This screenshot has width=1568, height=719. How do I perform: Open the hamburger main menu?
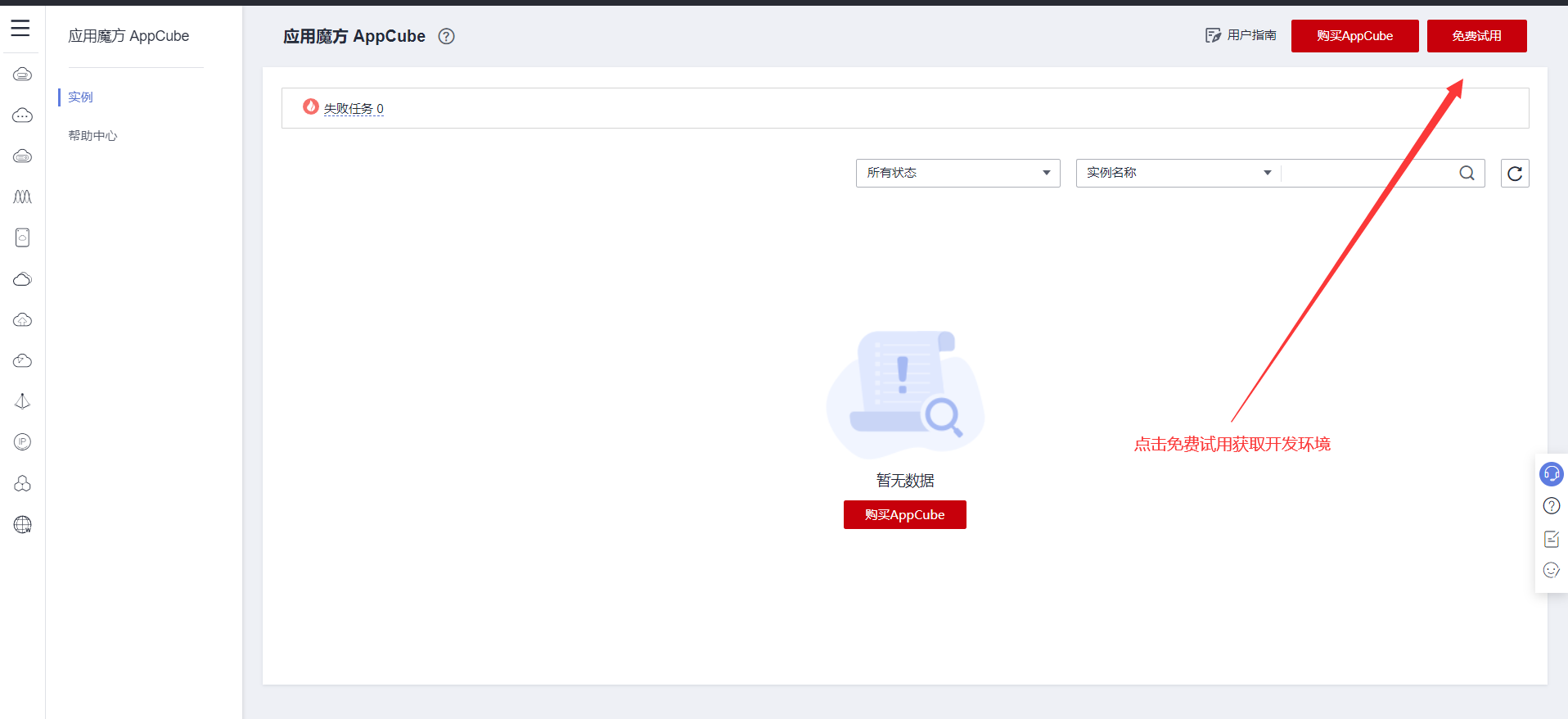point(20,28)
